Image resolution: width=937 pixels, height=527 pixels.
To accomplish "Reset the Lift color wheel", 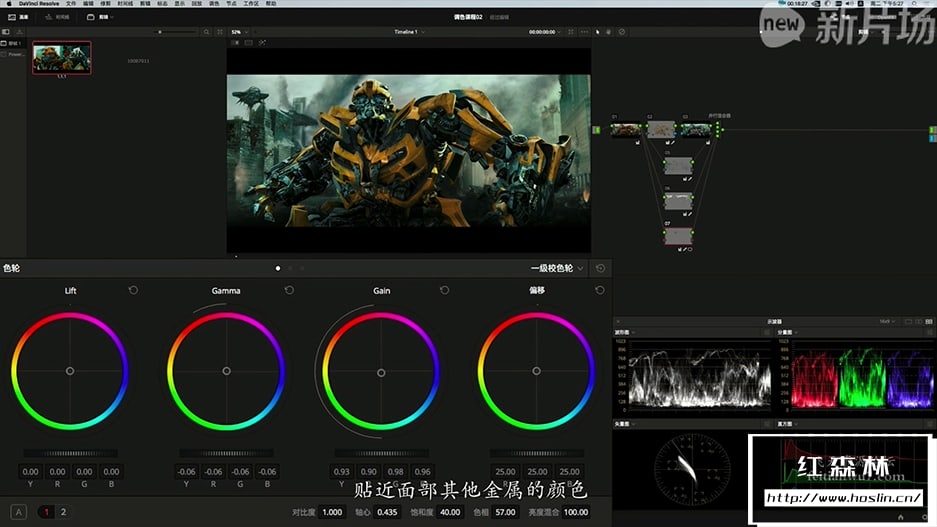I will [x=133, y=290].
